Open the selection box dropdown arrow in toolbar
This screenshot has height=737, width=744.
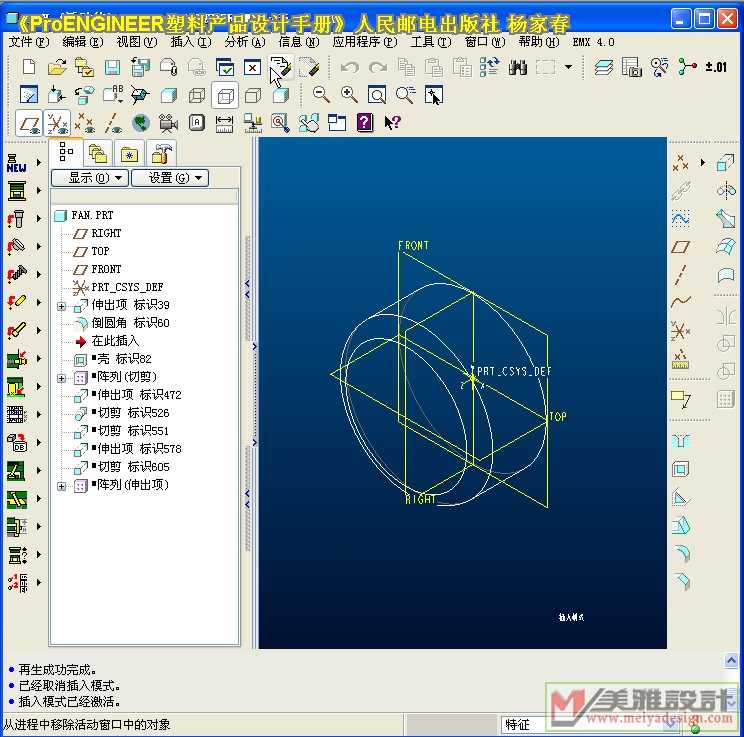pos(568,67)
